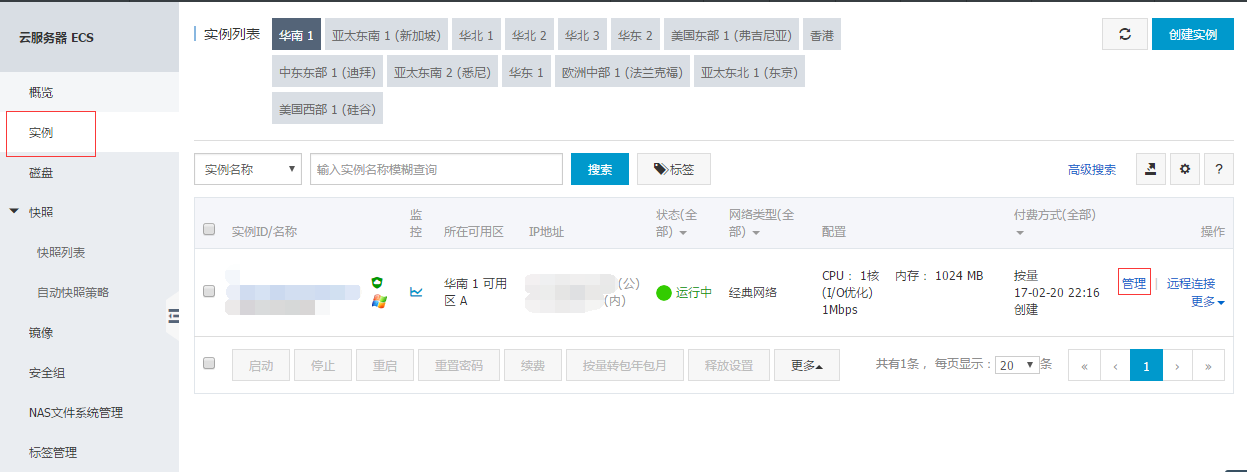Refresh the instance list icon
This screenshot has width=1247, height=472.
click(1125, 34)
